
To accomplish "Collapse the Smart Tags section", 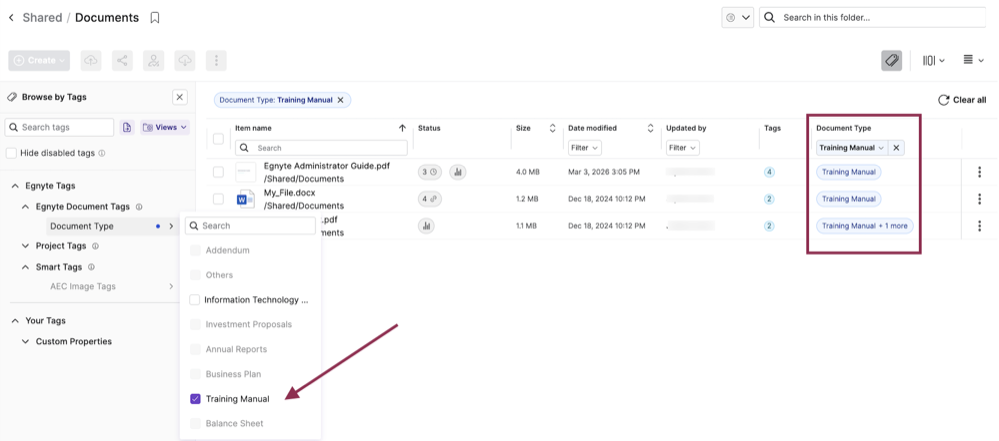I will (25, 267).
